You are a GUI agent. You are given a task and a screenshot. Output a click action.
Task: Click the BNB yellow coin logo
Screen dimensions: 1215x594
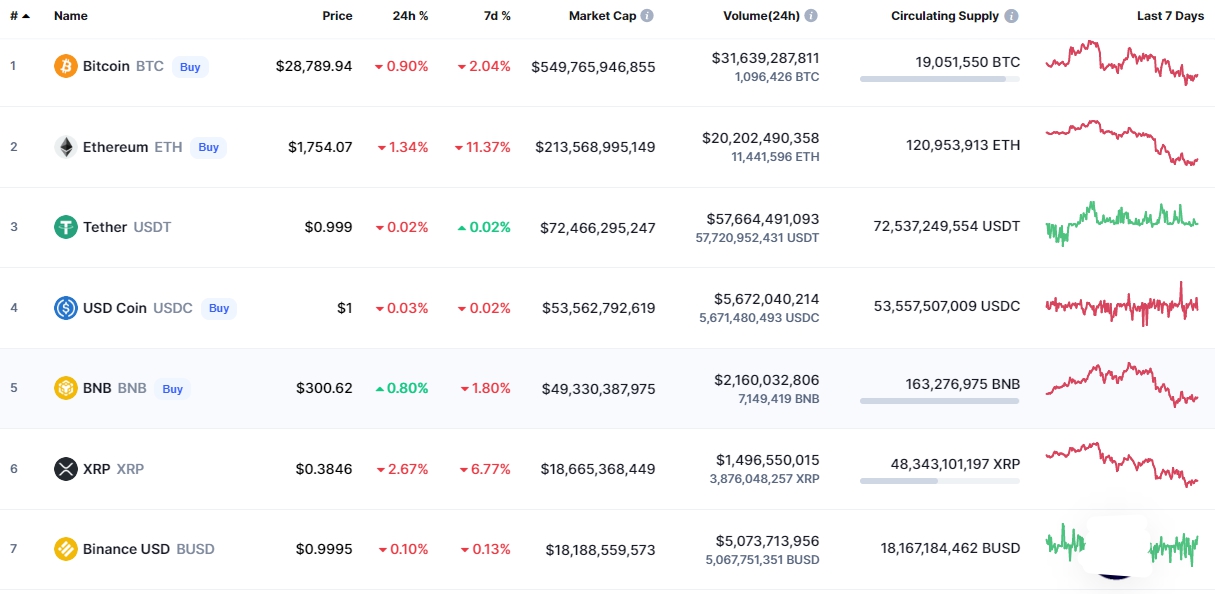pyautogui.click(x=65, y=388)
